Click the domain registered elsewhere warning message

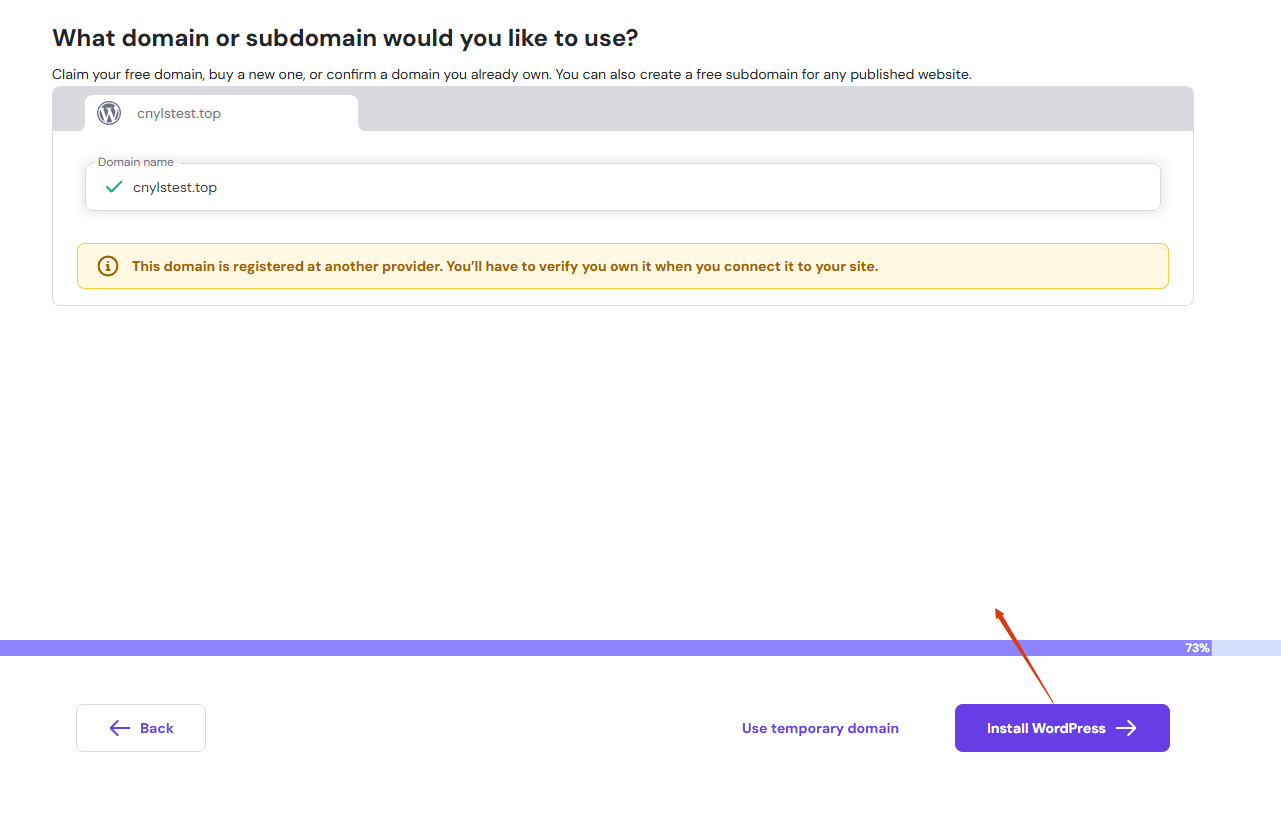pos(505,266)
